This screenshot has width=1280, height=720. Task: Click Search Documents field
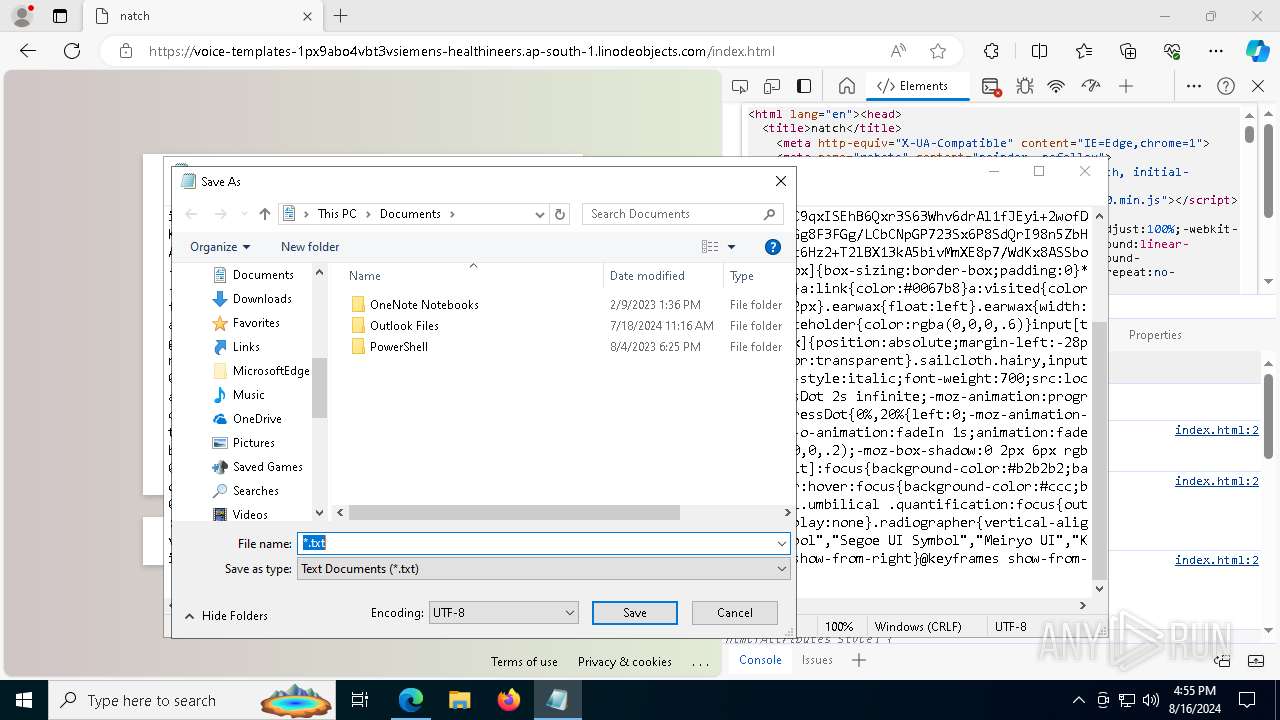coord(682,214)
